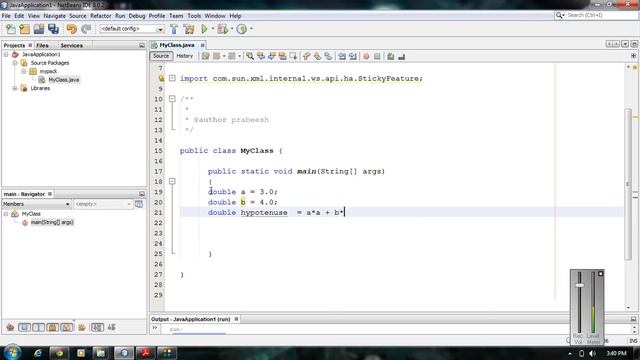Click the red Start Macro Recording icon
This screenshot has width=640, height=360.
pyautogui.click(x=366, y=56)
